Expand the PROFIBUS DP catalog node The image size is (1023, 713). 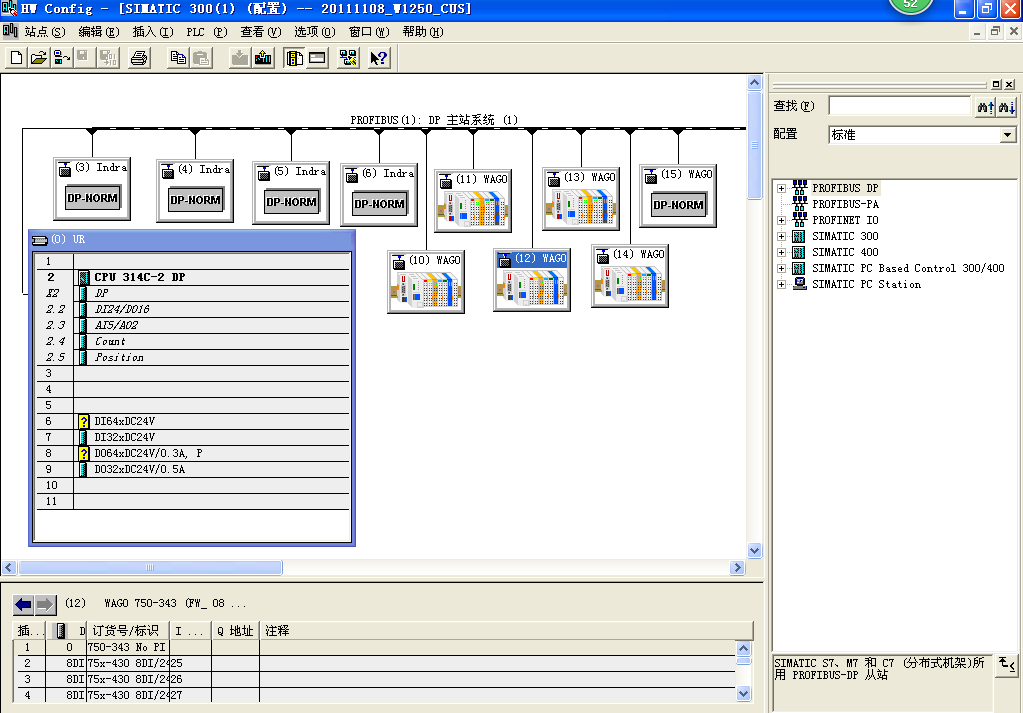click(781, 189)
